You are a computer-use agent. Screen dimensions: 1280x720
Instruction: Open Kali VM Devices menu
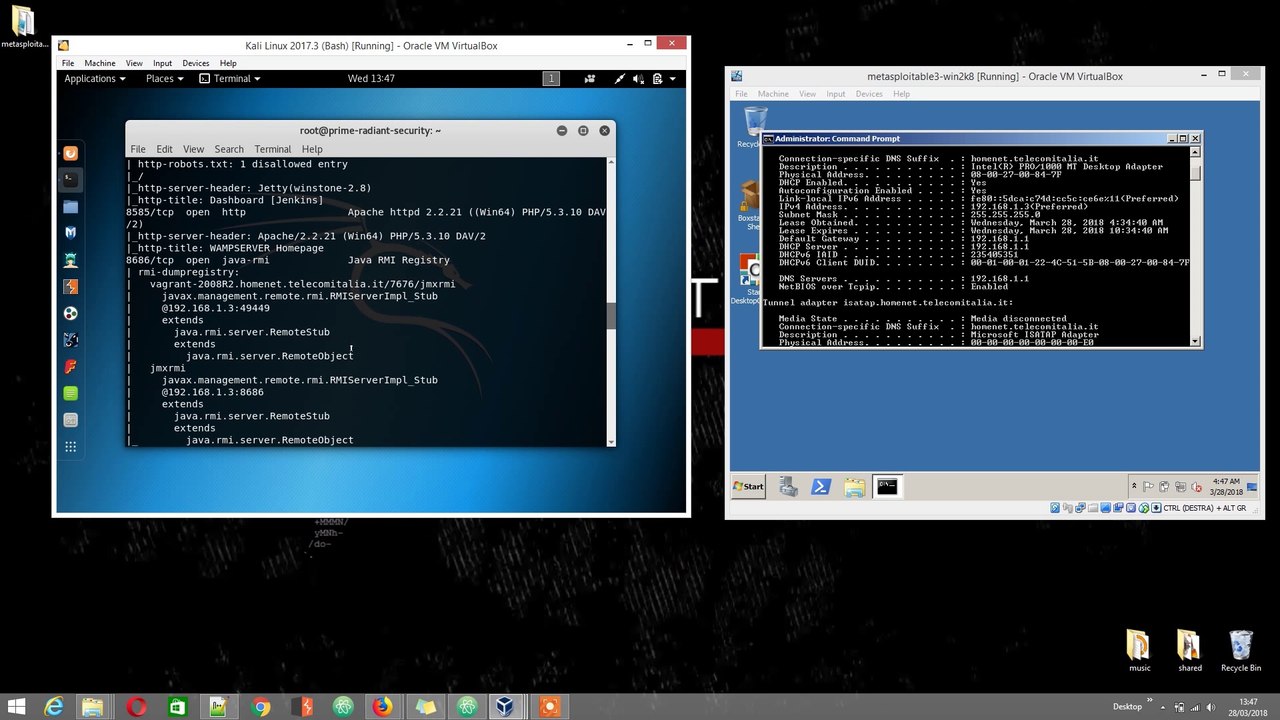196,63
